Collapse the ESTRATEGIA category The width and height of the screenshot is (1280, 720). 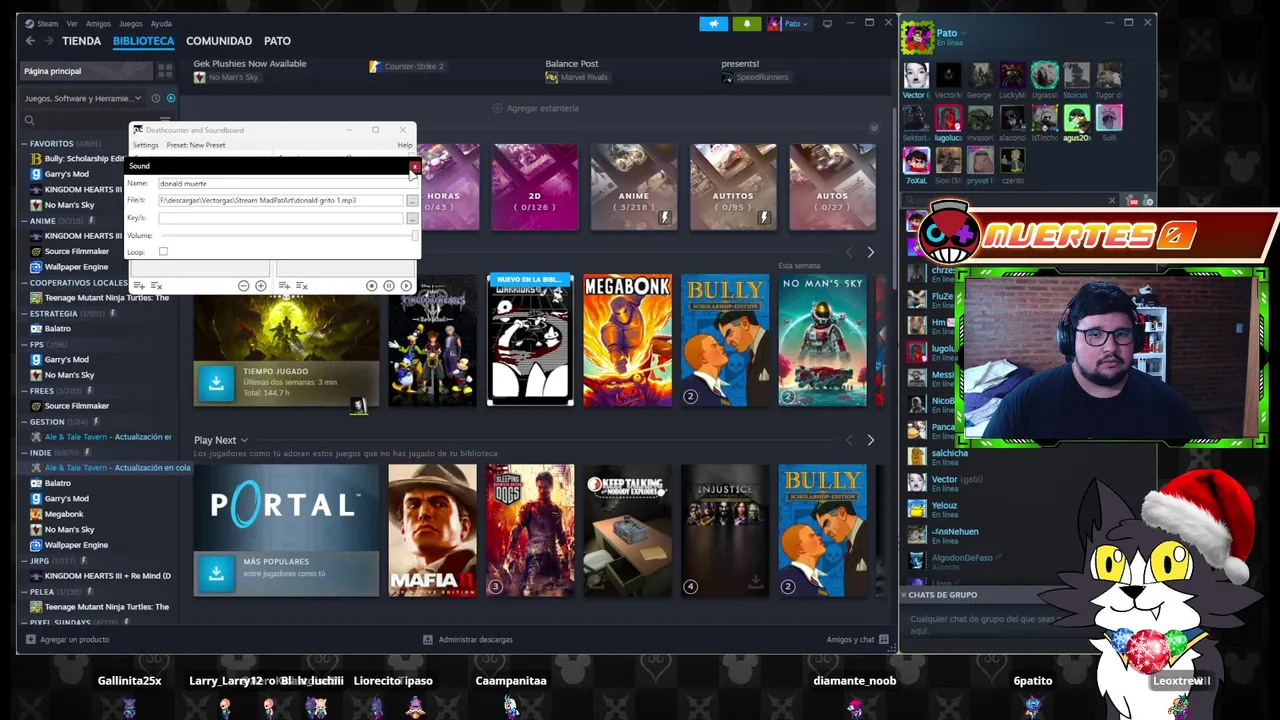point(24,313)
